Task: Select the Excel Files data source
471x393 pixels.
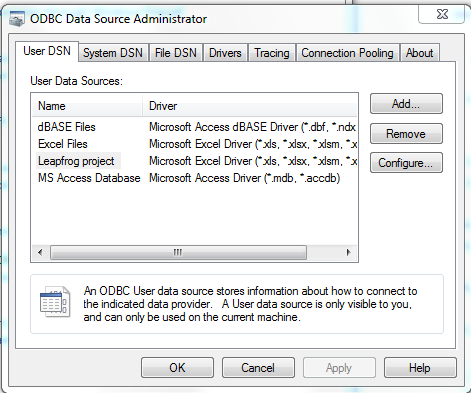Action: (x=63, y=144)
